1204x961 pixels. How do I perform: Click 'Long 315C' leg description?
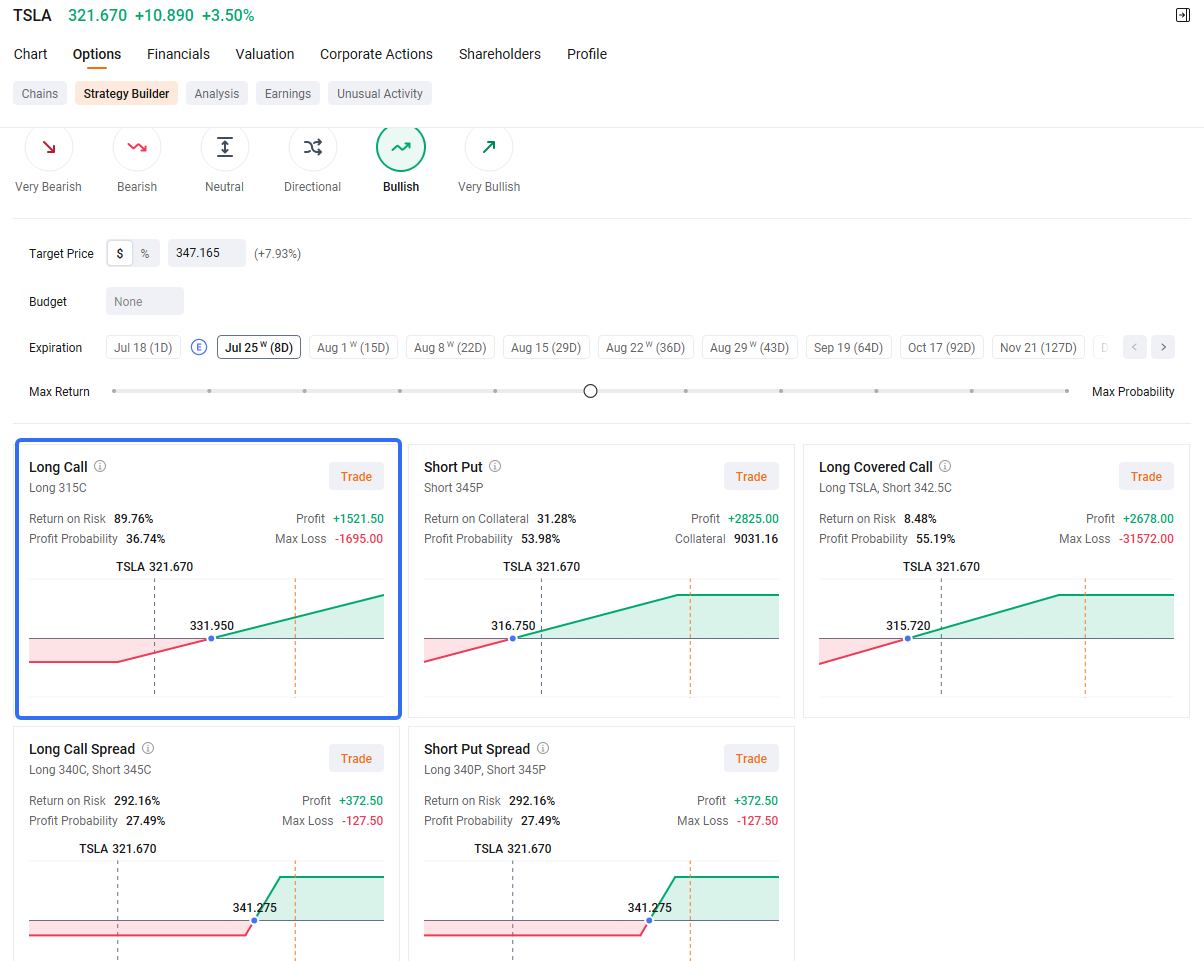click(x=58, y=488)
